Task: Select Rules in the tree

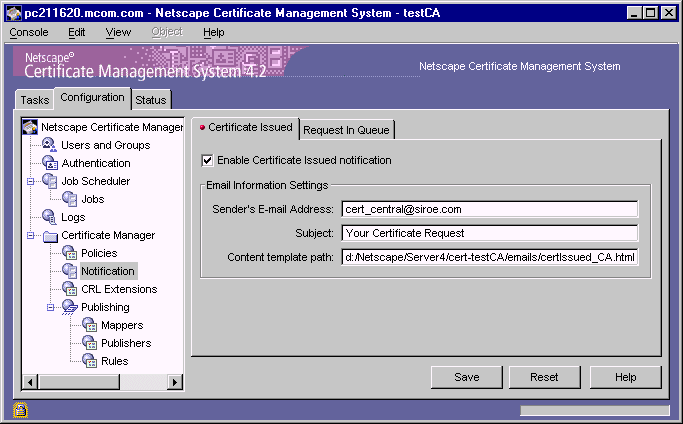Action: pos(115,361)
